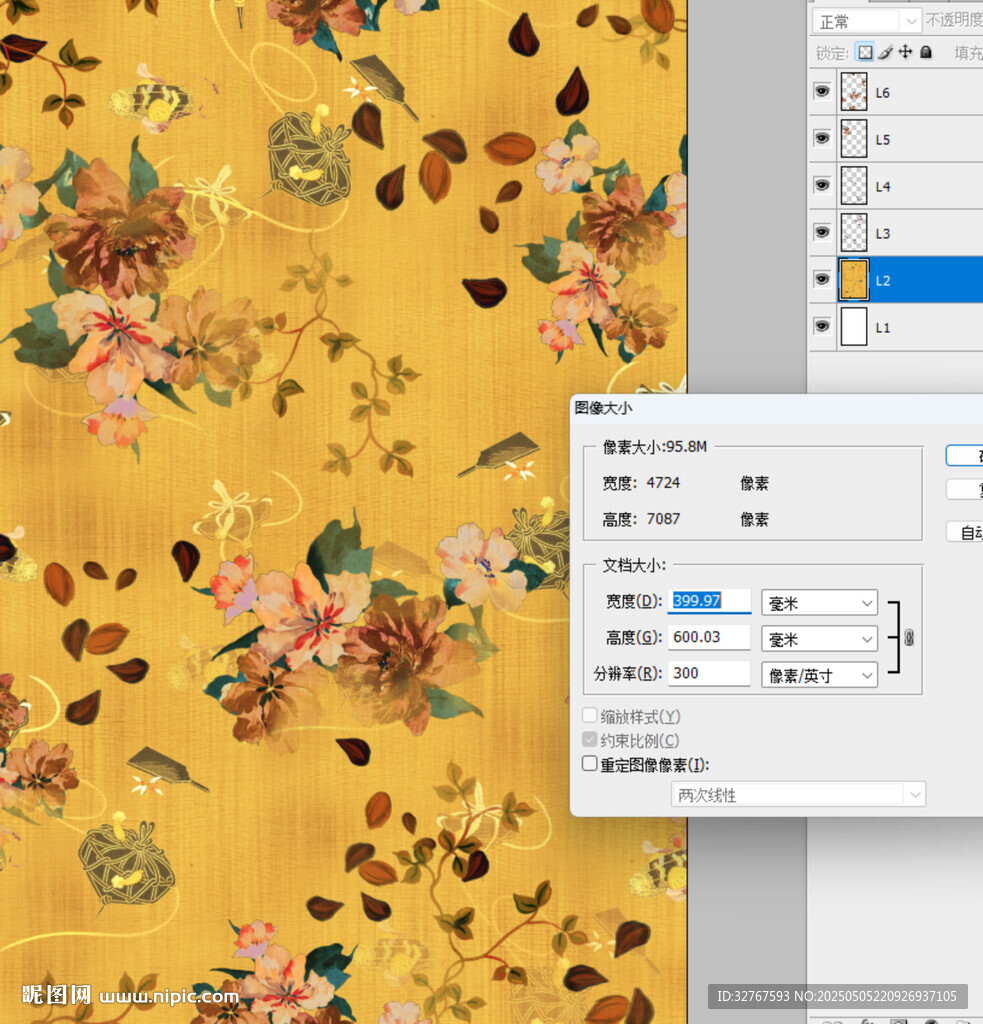The height and width of the screenshot is (1024, 983).
Task: Click the 不透明度 opacity label
Action: pos(954,20)
